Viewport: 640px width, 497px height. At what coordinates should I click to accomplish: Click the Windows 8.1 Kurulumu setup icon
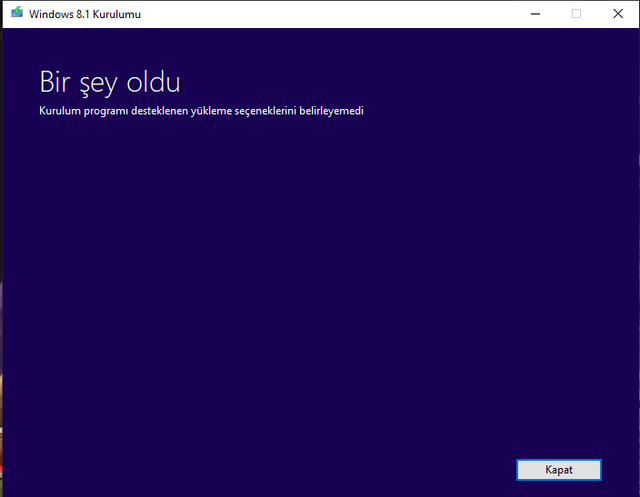click(17, 14)
